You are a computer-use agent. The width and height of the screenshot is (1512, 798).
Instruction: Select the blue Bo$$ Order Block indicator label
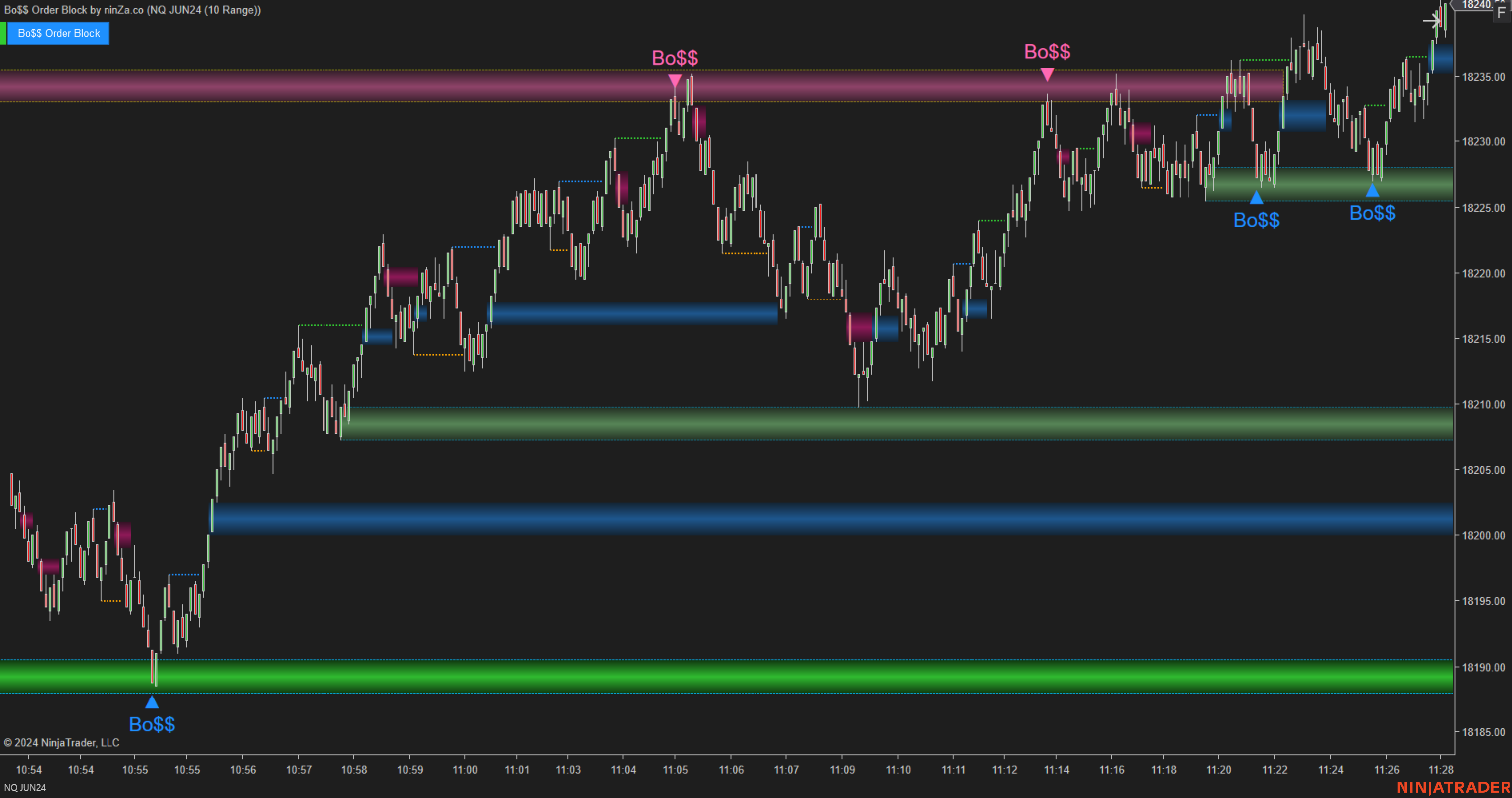click(57, 33)
